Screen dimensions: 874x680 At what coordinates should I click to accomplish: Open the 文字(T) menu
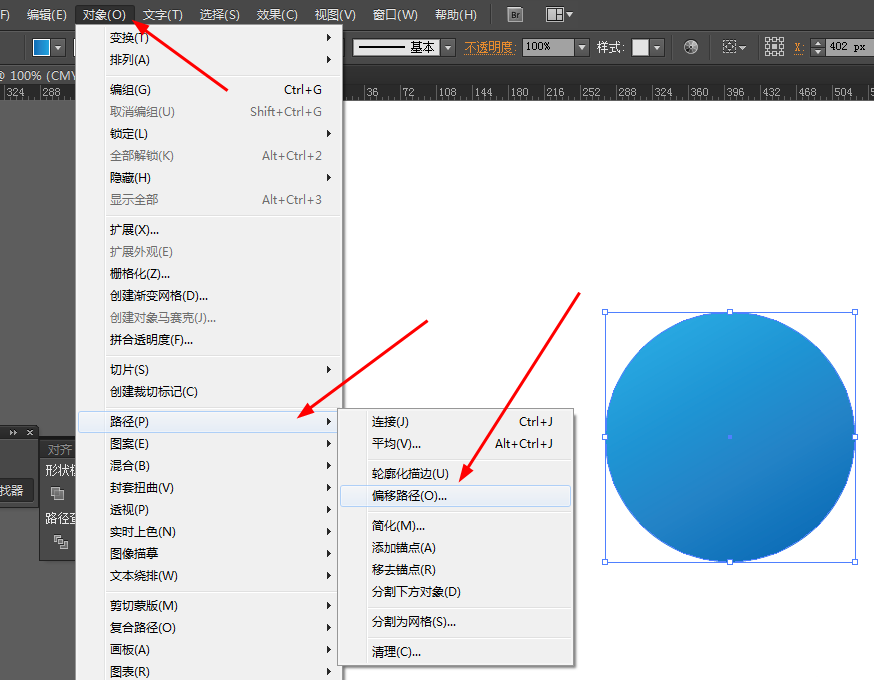point(163,14)
